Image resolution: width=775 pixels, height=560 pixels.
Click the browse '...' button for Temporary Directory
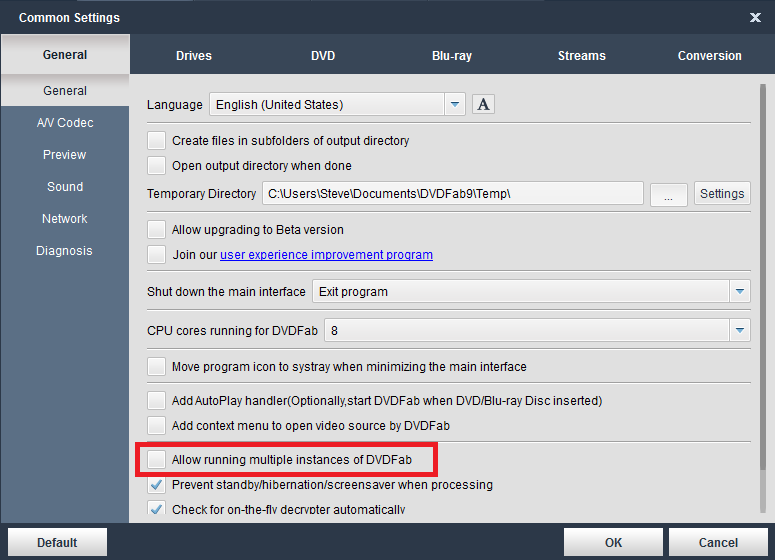click(x=668, y=194)
